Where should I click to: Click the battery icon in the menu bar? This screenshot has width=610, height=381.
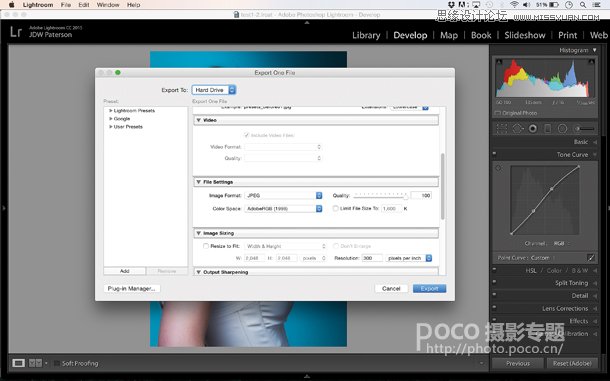[x=554, y=5]
